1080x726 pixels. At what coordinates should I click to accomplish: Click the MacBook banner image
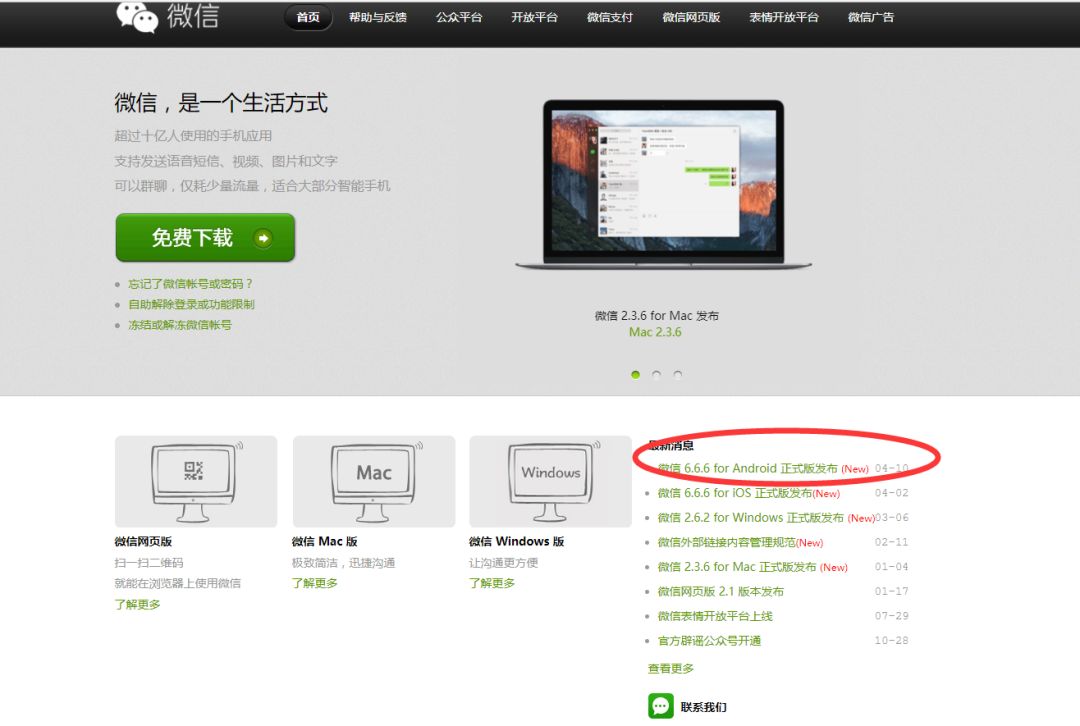pos(663,185)
